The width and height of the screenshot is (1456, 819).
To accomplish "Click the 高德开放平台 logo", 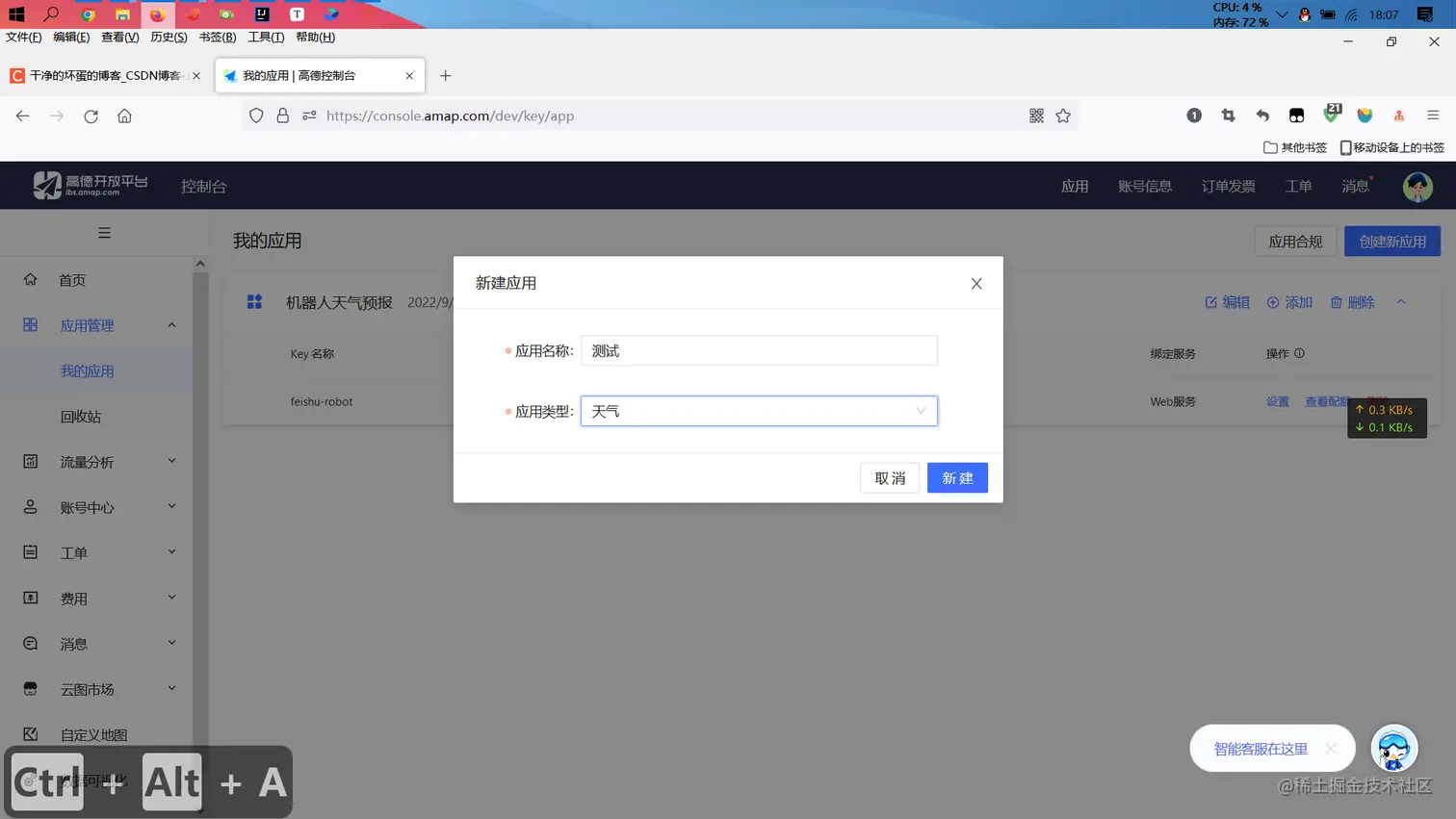I will click(x=90, y=185).
